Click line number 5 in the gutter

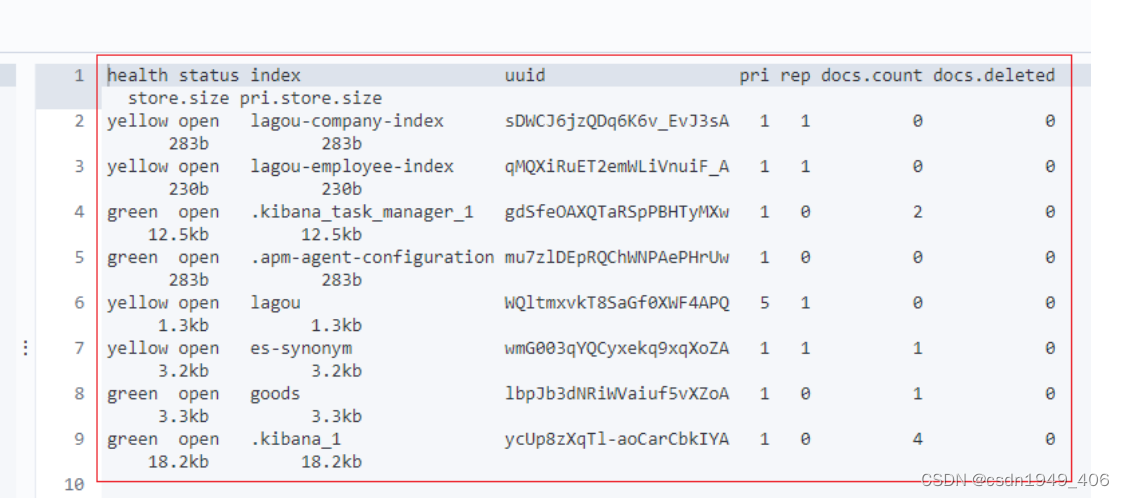(x=80, y=257)
